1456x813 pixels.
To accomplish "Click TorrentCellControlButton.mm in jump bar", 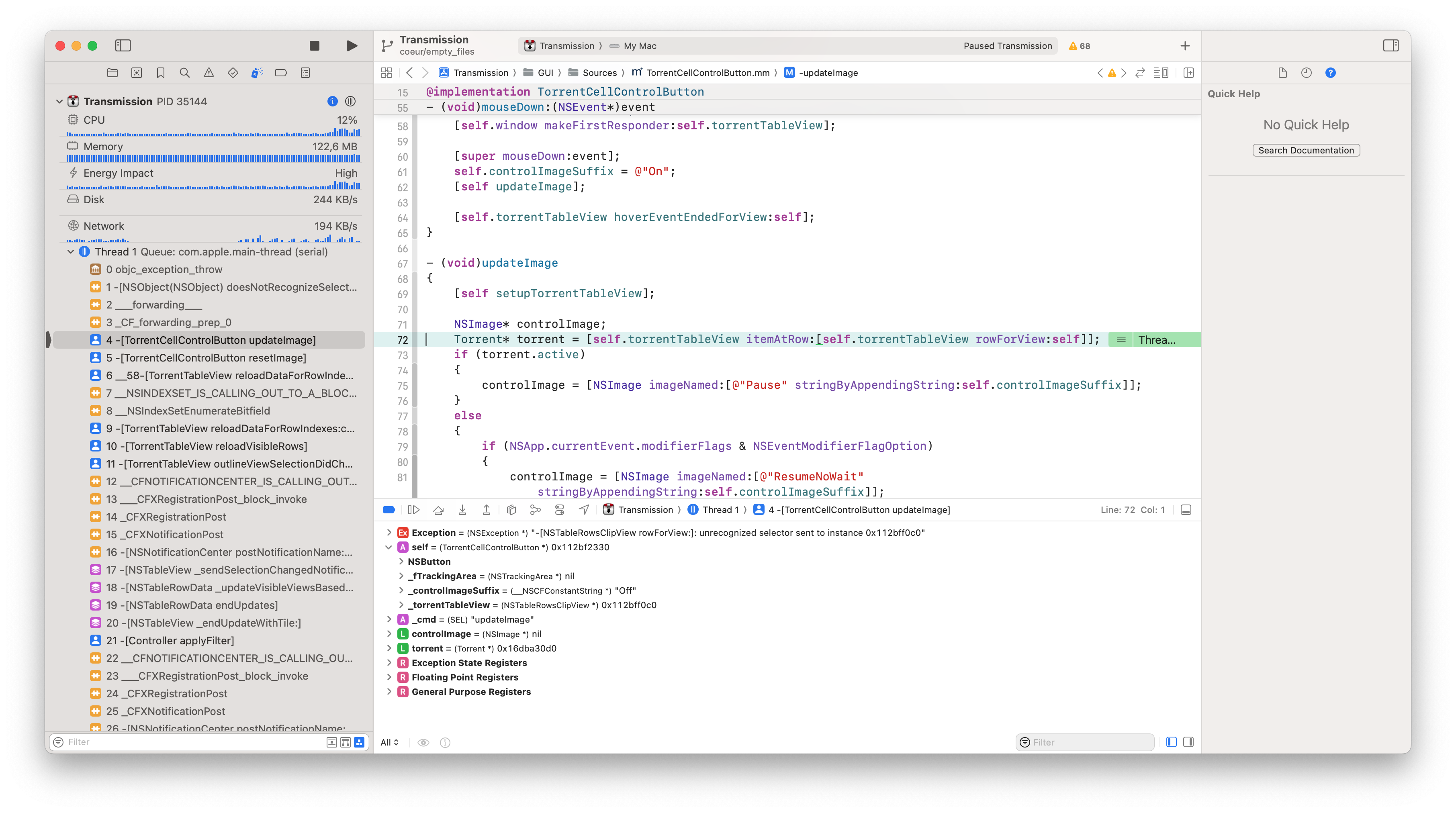I will tap(707, 72).
